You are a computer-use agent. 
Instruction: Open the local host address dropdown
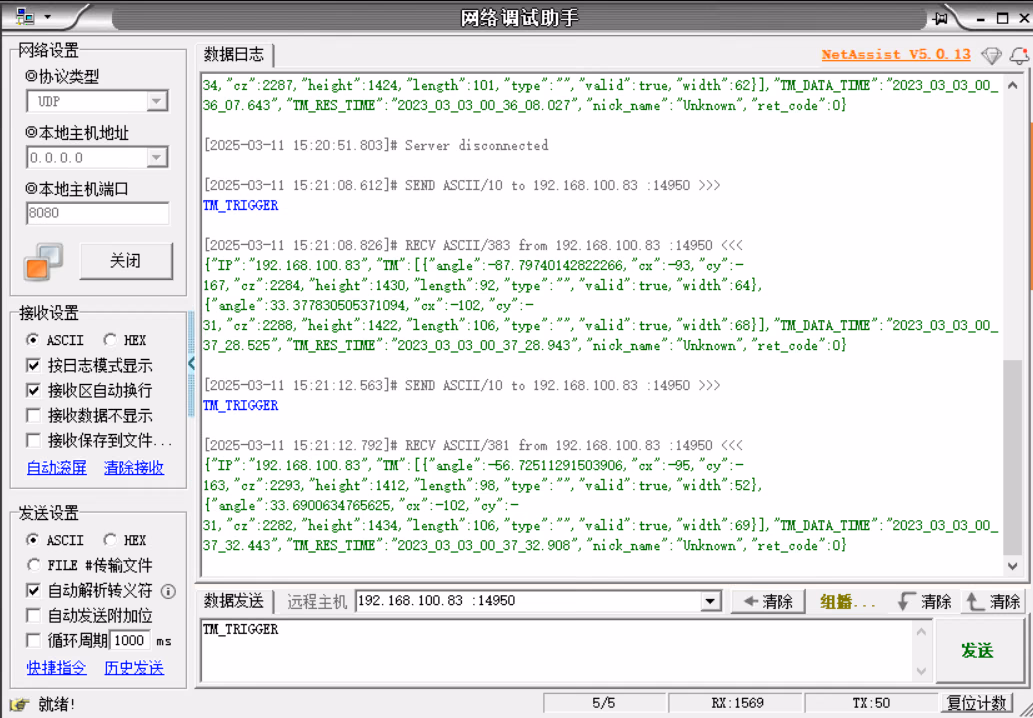tap(157, 157)
